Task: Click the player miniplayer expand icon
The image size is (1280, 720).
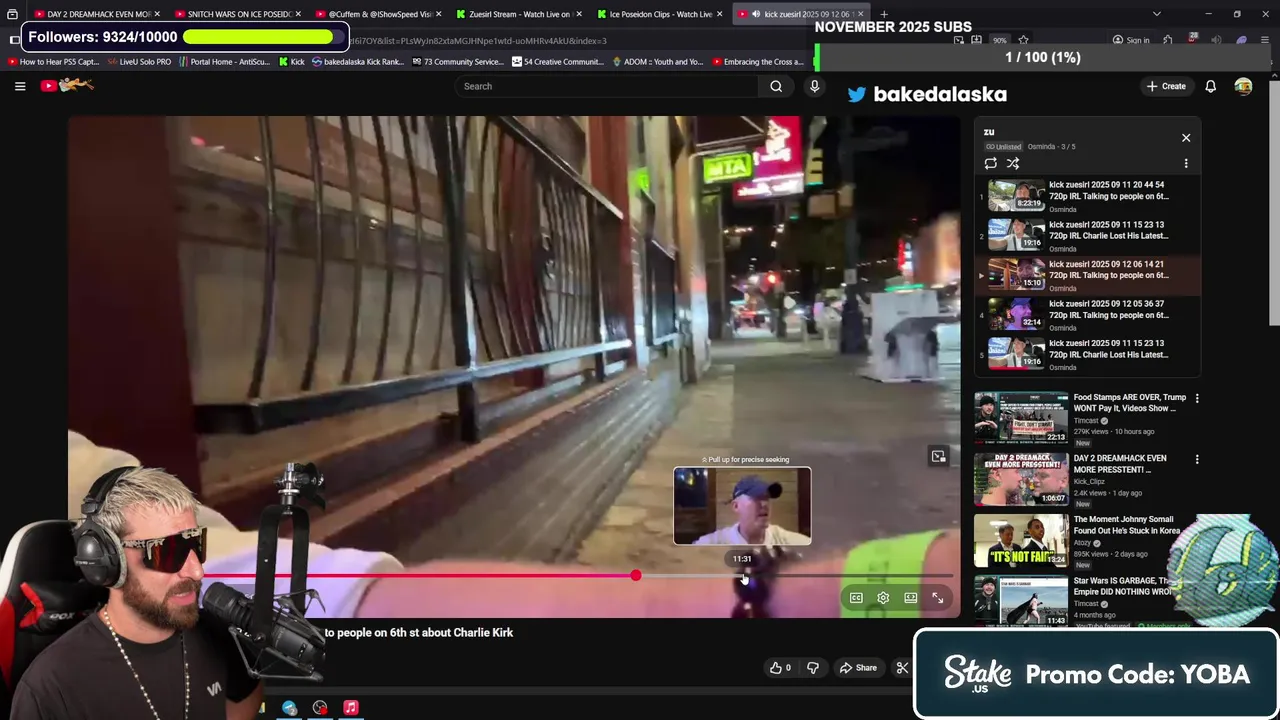Action: 938,456
